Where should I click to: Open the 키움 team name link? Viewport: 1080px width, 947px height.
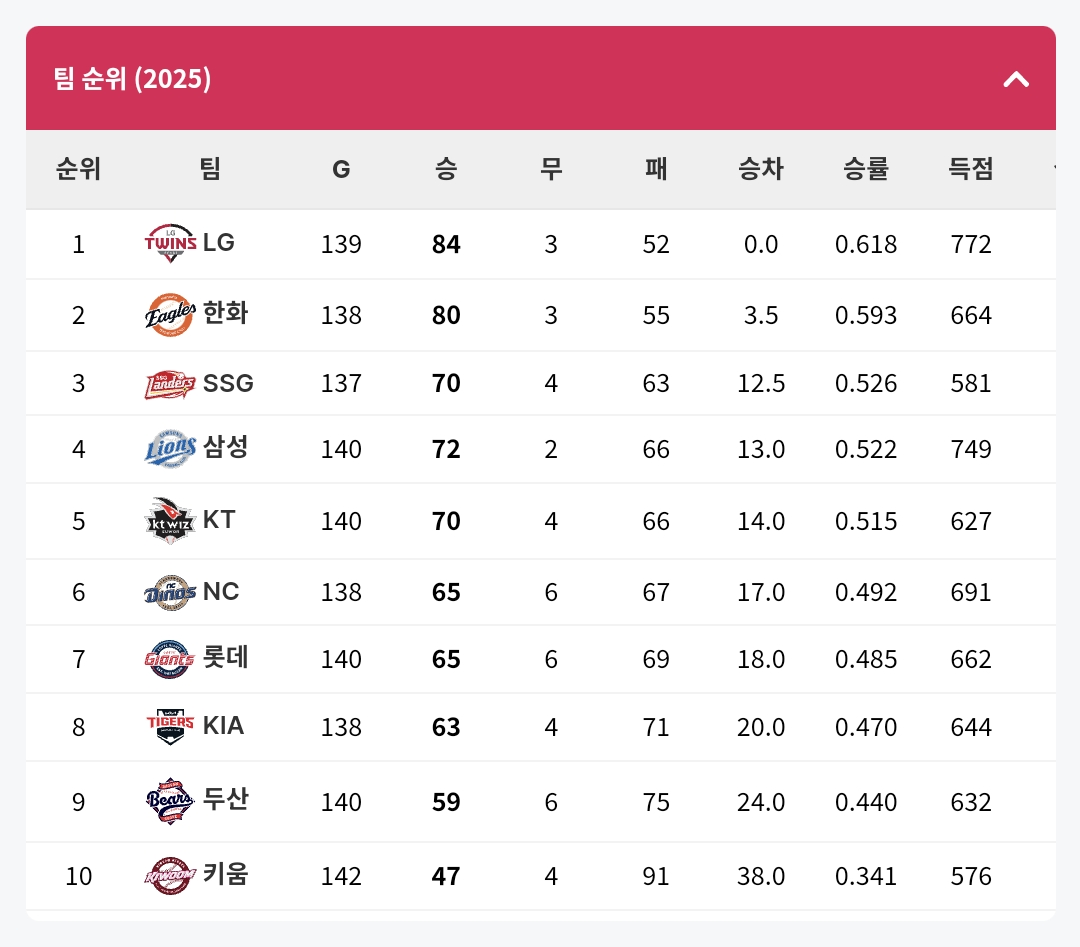click(225, 875)
